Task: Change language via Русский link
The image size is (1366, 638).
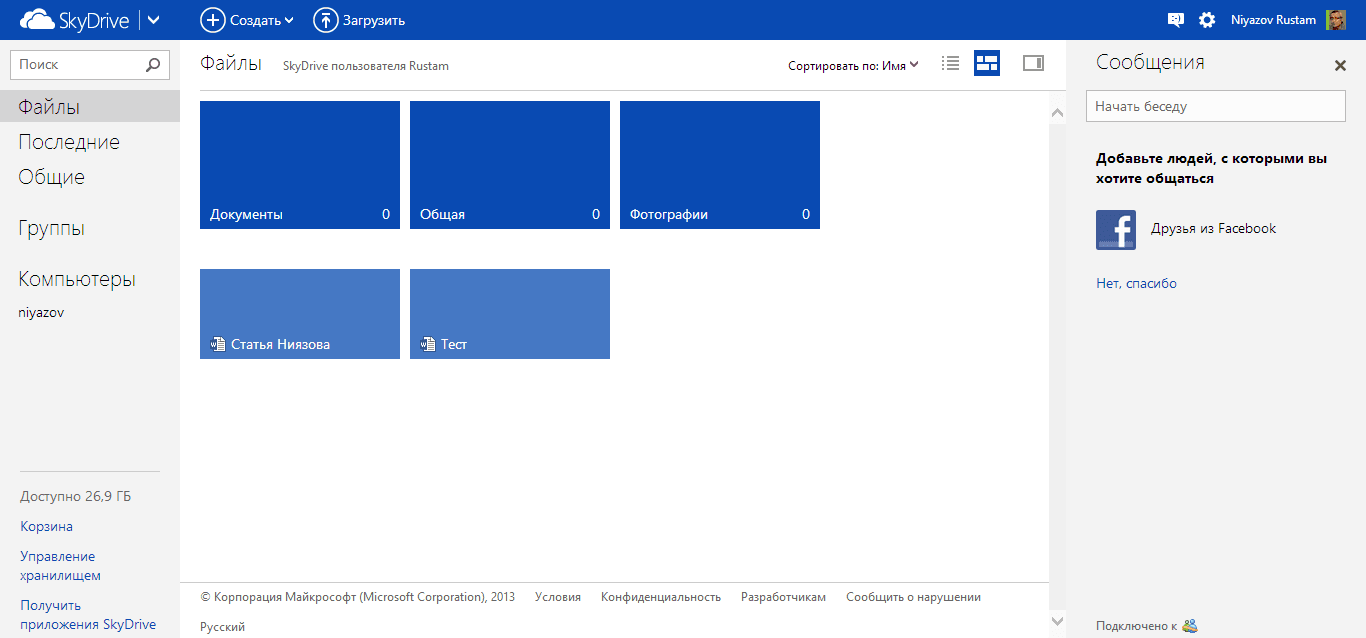Action: (223, 627)
